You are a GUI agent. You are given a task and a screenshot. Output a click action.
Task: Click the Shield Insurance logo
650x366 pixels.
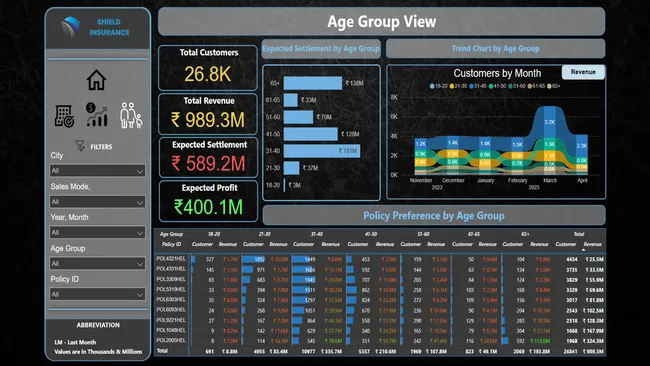pos(71,27)
